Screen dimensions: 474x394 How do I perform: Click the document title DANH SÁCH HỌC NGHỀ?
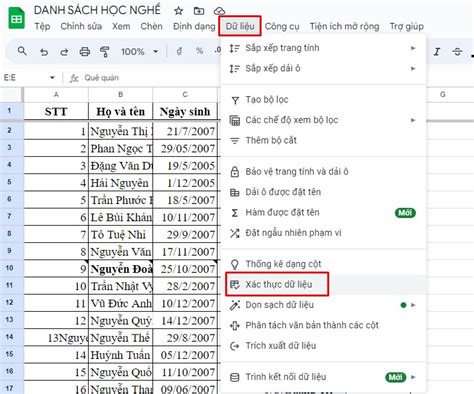[x=97, y=10]
